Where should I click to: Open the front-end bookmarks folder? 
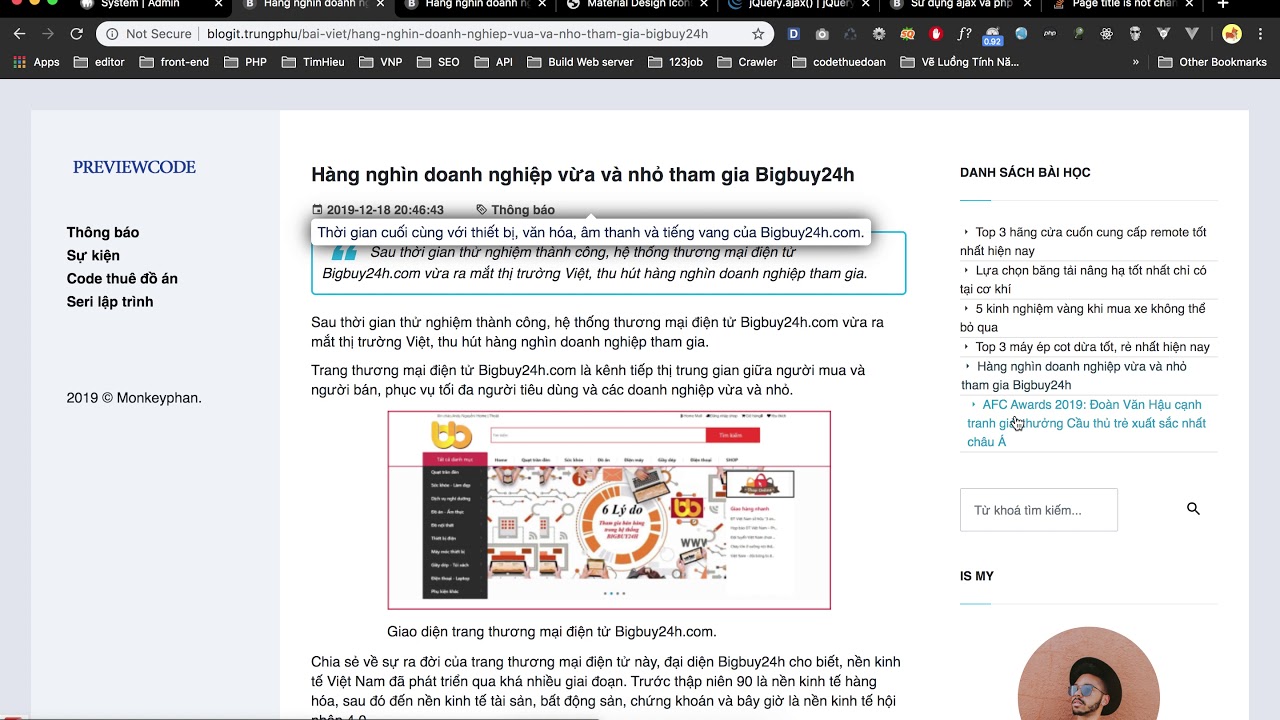[174, 62]
